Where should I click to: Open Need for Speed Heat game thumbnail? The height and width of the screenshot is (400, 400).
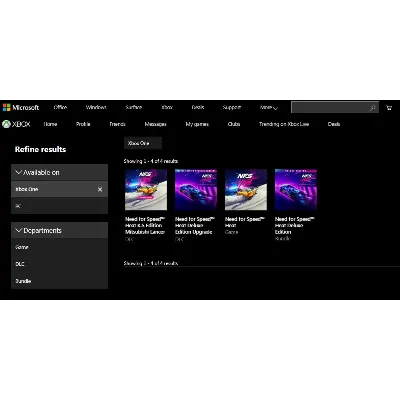point(246,189)
